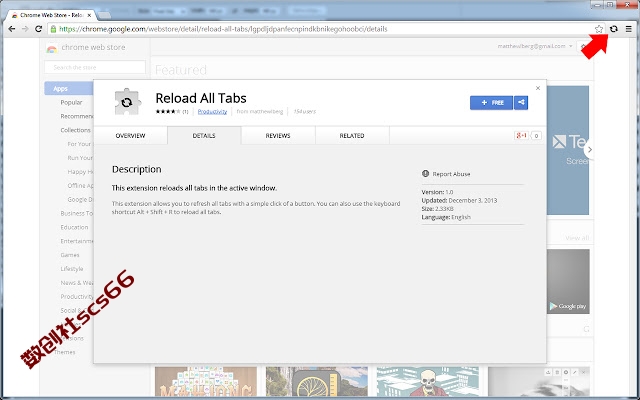Open the Chrome hamburger menu

pyautogui.click(x=629, y=29)
